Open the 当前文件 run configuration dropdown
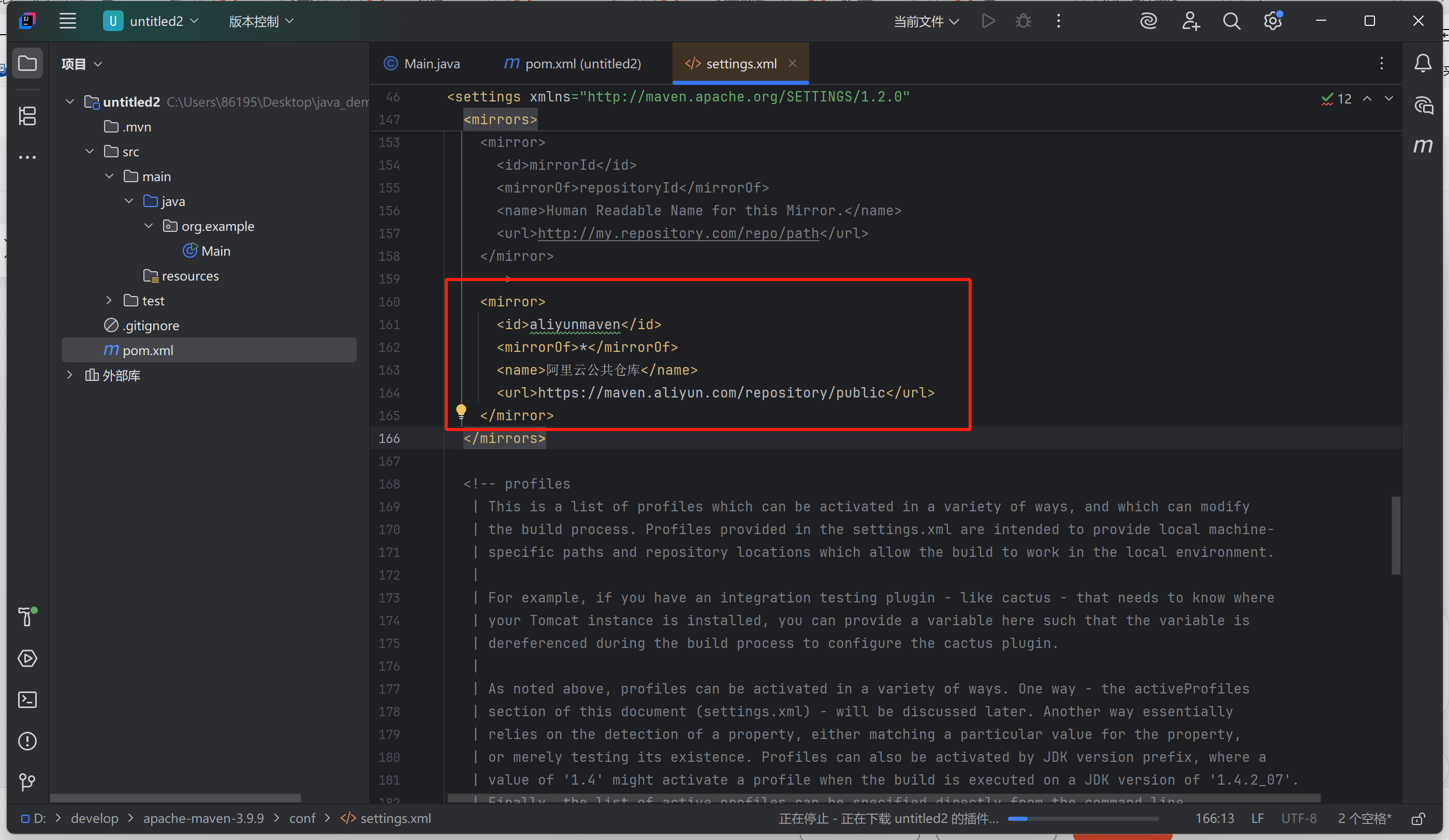 [926, 21]
